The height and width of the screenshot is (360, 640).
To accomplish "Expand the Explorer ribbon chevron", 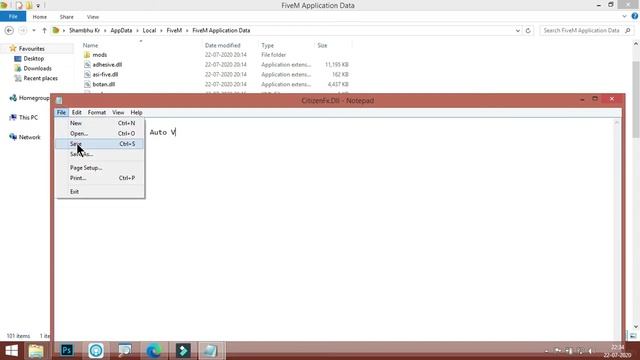I will click(x=624, y=16).
